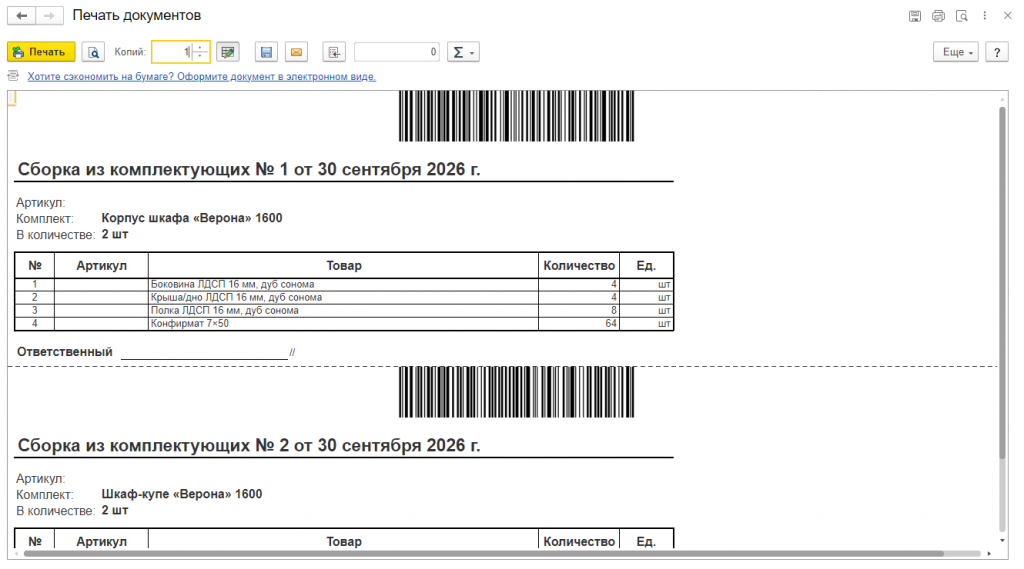The height and width of the screenshot is (569, 1024).
Task: Increase the Копий count with the up stepper
Action: [201, 47]
